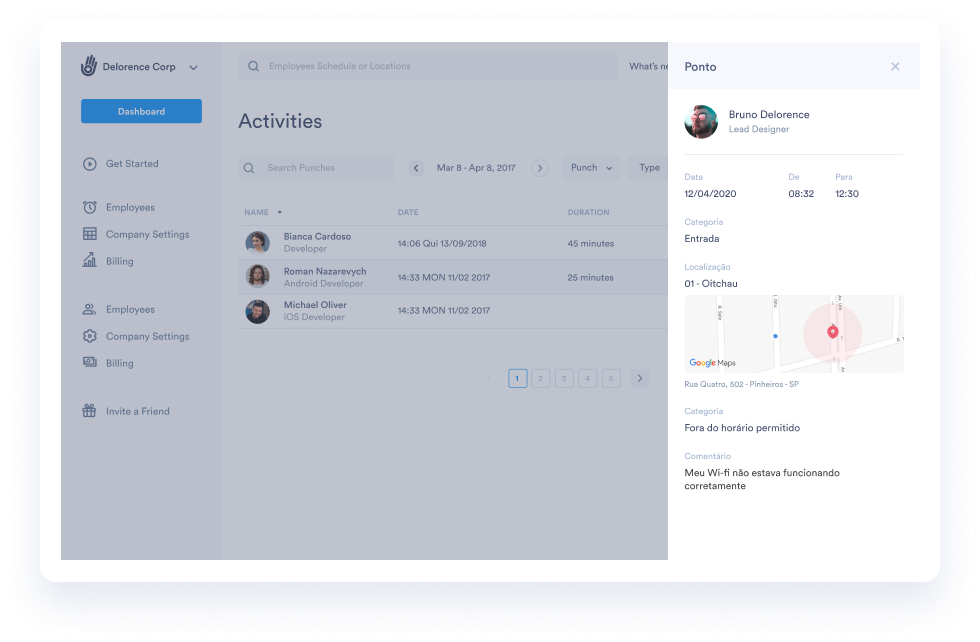980x642 pixels.
Task: Close the Ponto side panel
Action: click(x=895, y=67)
